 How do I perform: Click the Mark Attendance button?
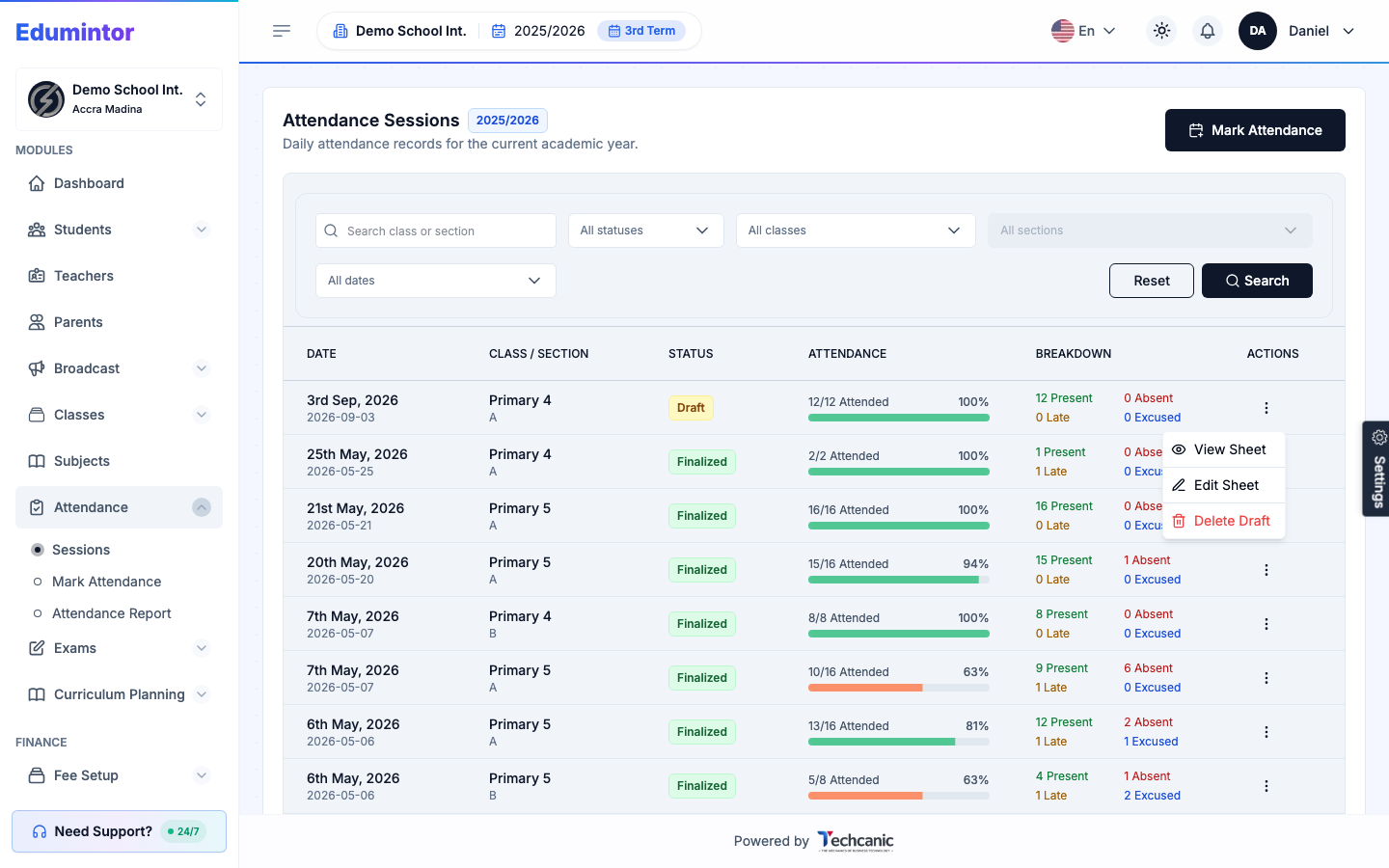point(1255,130)
